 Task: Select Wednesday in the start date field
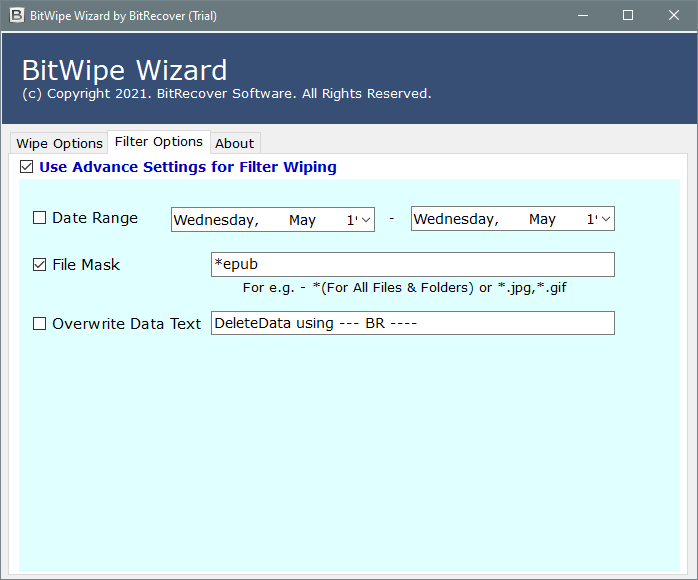pos(216,220)
